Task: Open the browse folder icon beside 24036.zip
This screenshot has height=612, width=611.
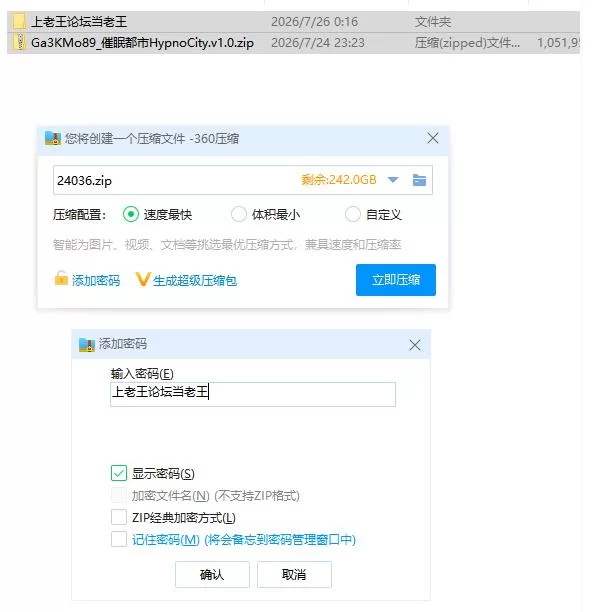Action: pyautogui.click(x=419, y=180)
